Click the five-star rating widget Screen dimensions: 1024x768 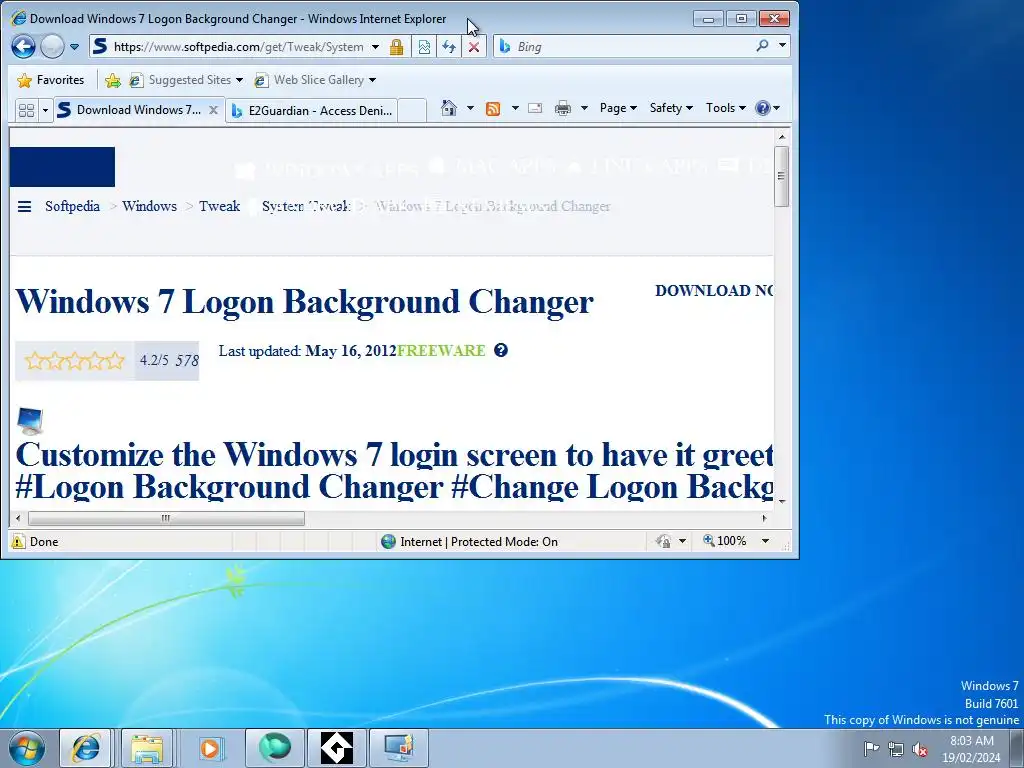tap(74, 360)
